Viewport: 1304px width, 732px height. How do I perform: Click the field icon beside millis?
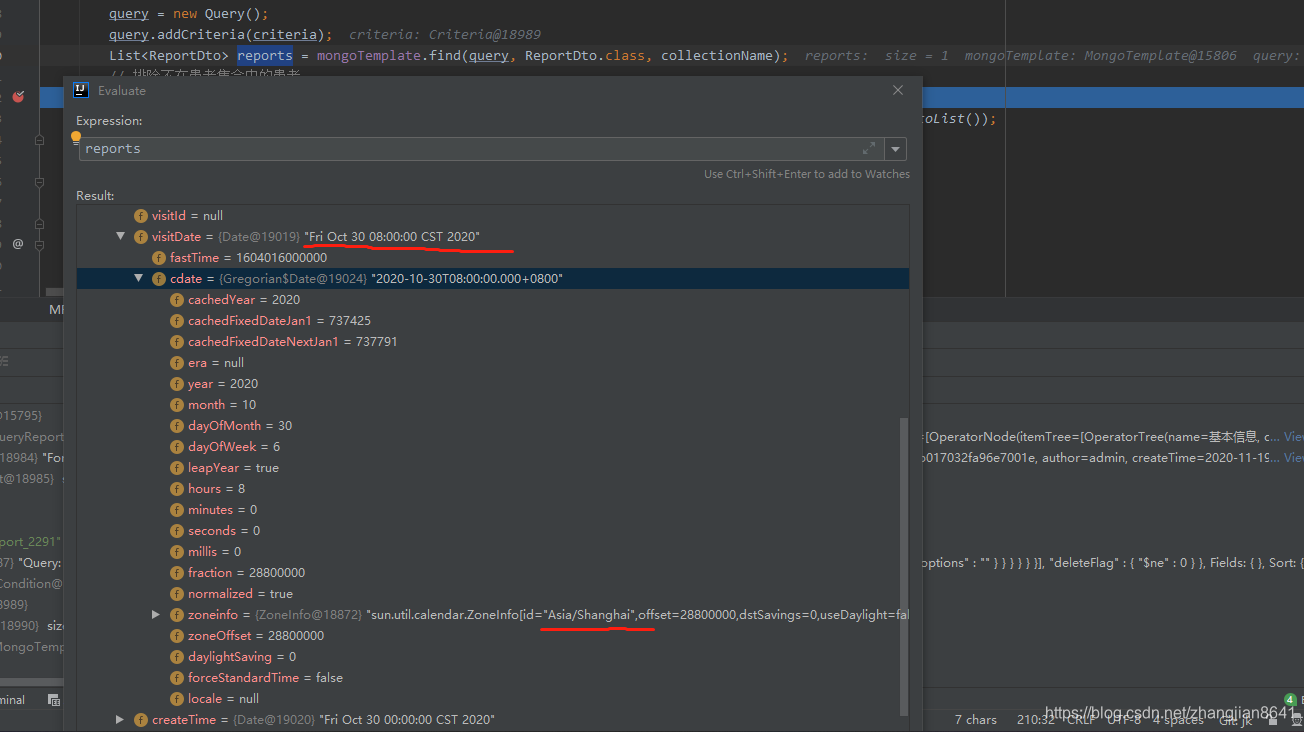(177, 551)
